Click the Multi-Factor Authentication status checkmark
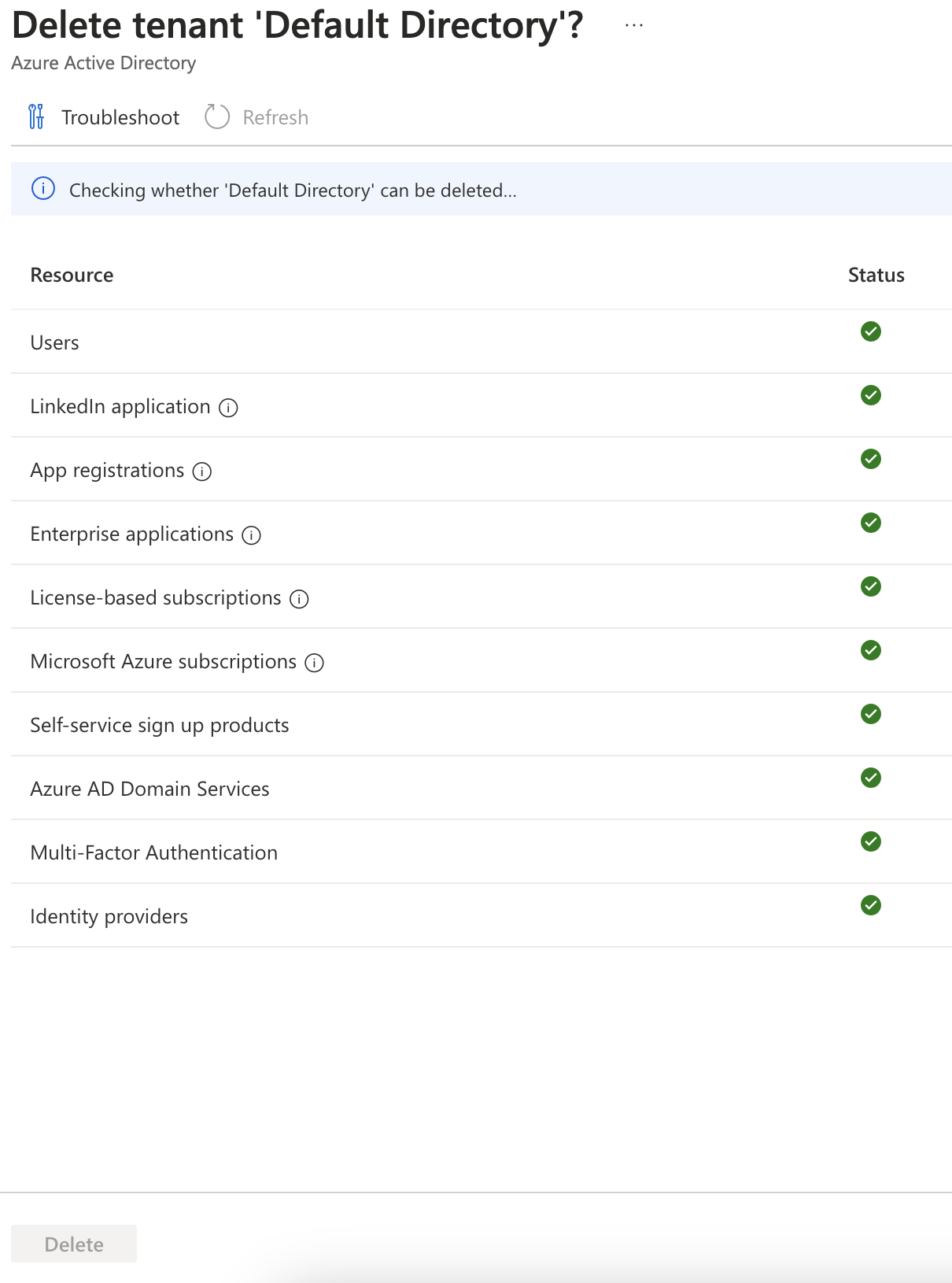This screenshot has width=952, height=1283. [870, 841]
